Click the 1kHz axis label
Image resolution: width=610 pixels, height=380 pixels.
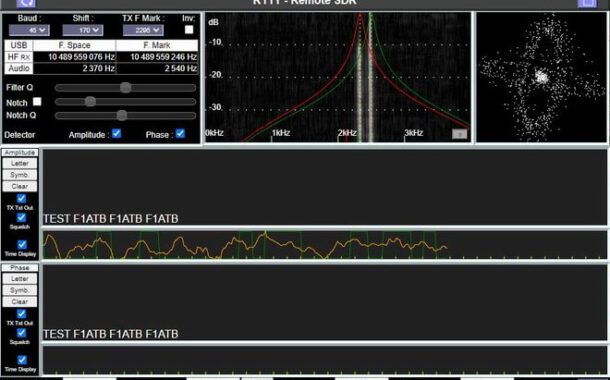[281, 133]
